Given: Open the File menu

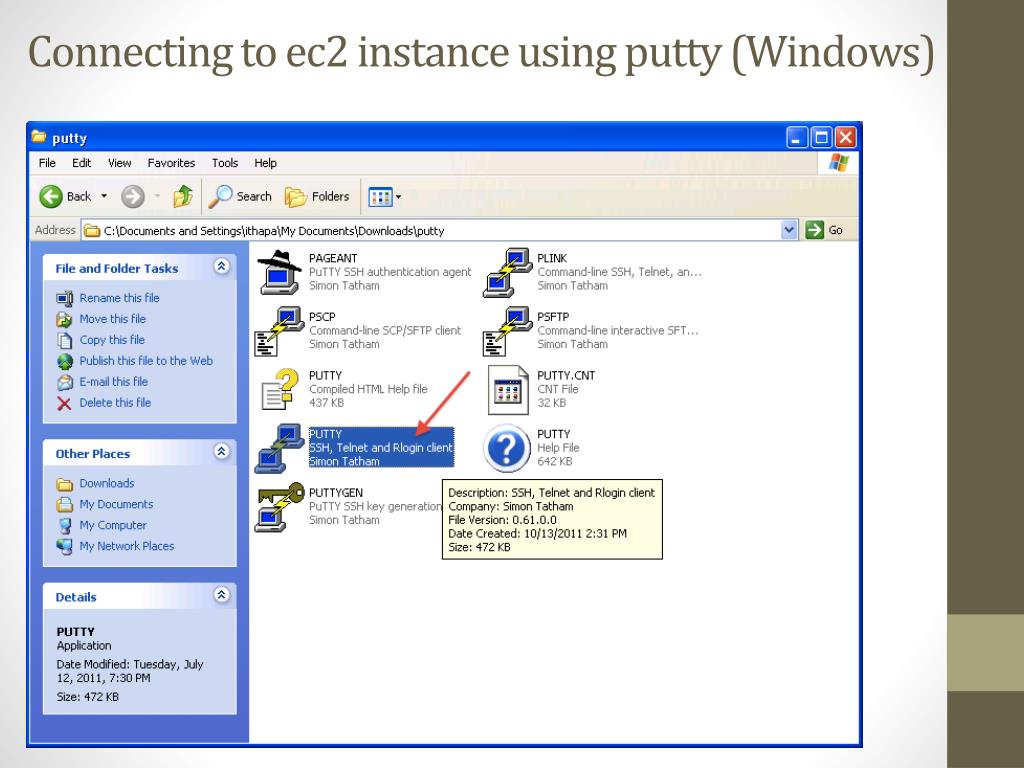Looking at the screenshot, I should coord(47,163).
